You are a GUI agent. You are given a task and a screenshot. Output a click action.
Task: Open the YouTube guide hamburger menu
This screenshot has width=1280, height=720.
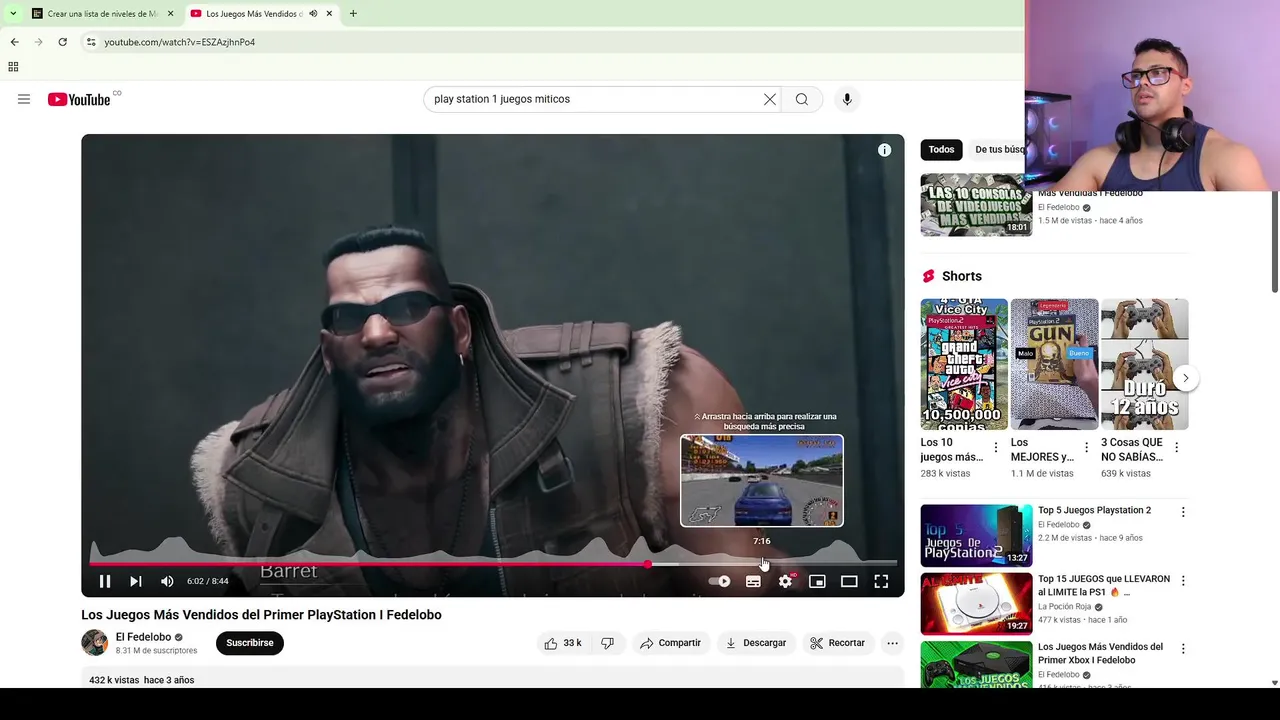[x=24, y=99]
